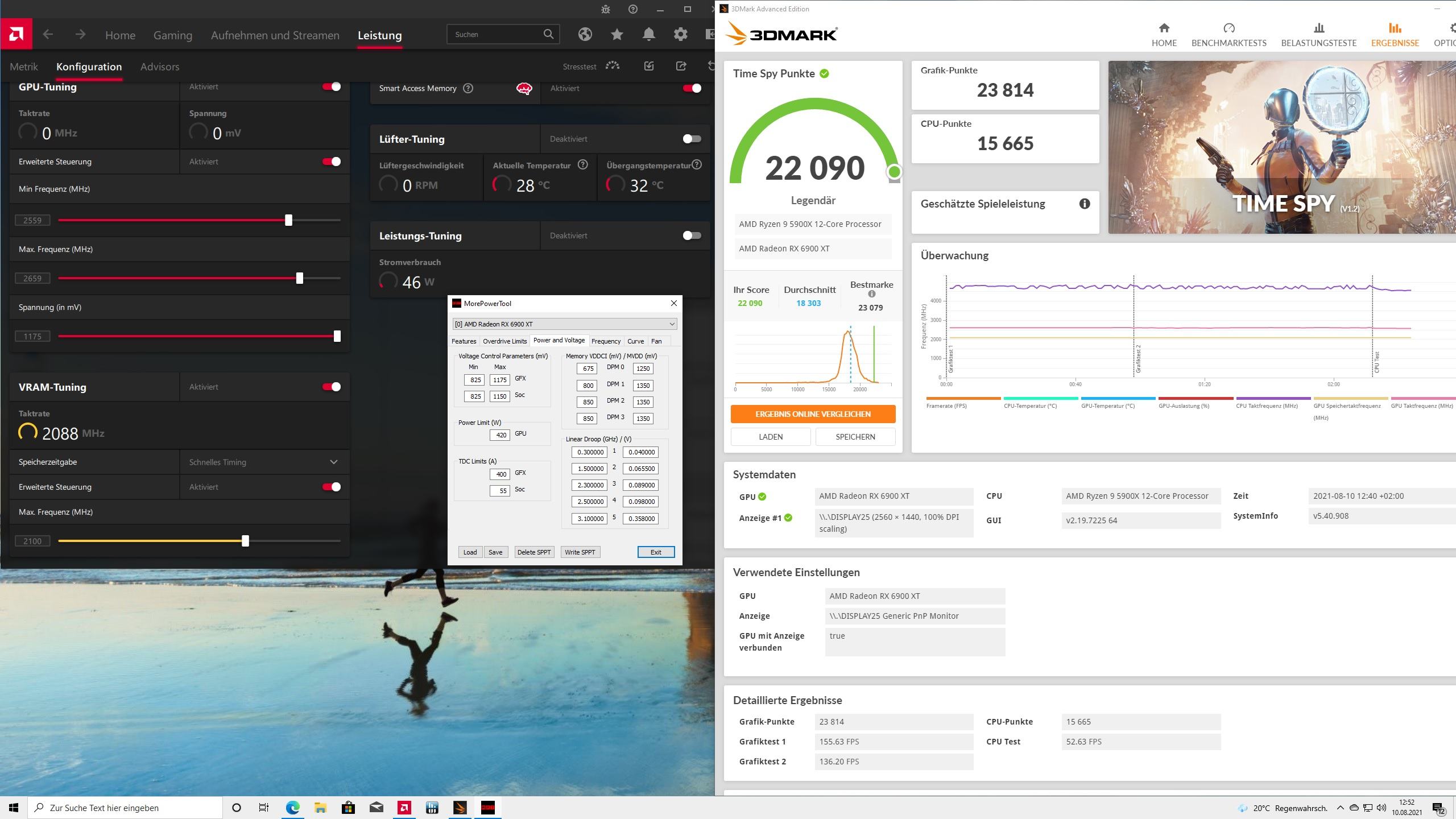
Task: Open Overdrive Limits tab in MorePowerTool
Action: click(x=504, y=341)
